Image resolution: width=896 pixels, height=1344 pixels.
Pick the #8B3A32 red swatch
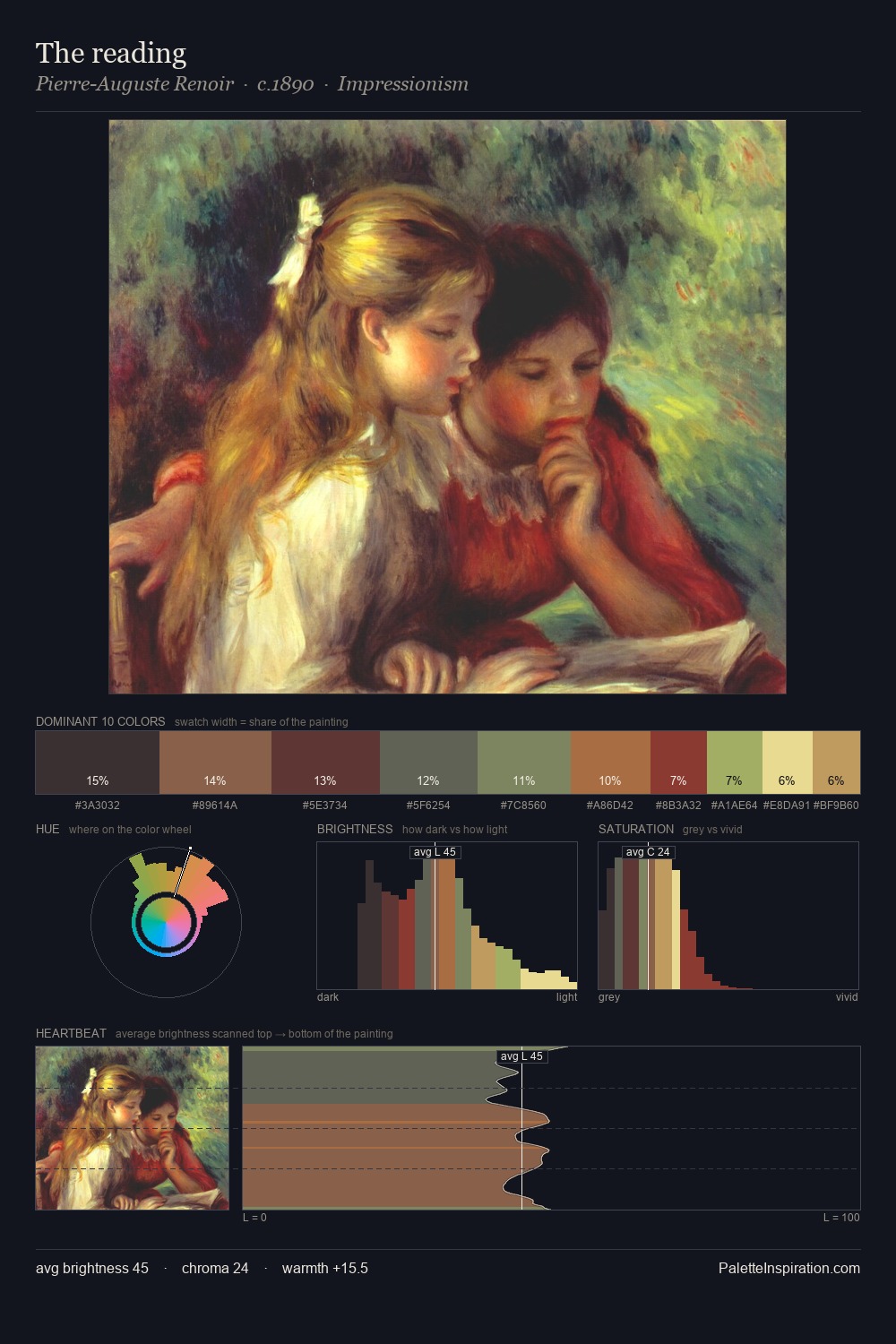pos(678,762)
